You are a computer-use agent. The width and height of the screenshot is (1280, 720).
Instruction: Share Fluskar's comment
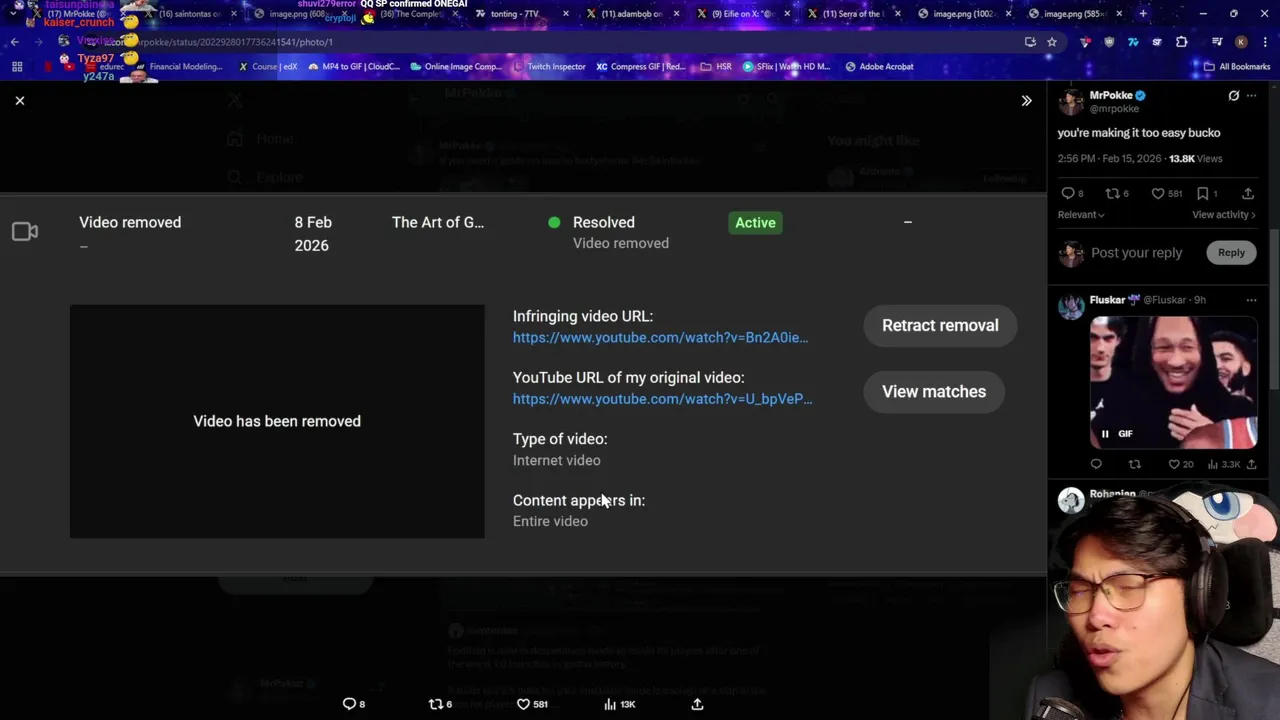tap(1251, 464)
